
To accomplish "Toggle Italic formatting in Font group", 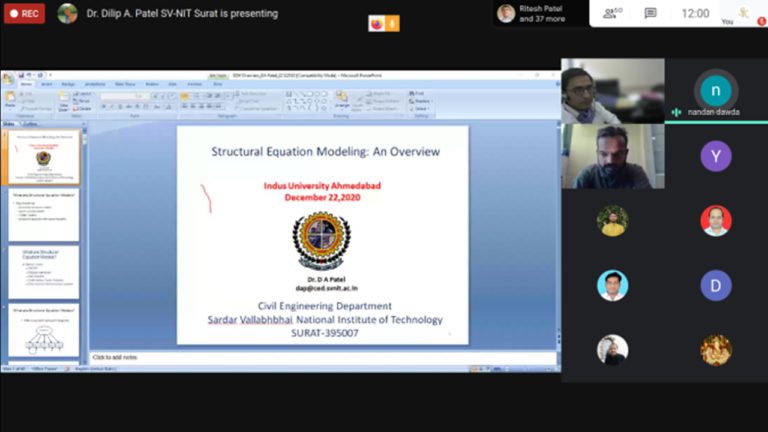I will tap(112, 107).
